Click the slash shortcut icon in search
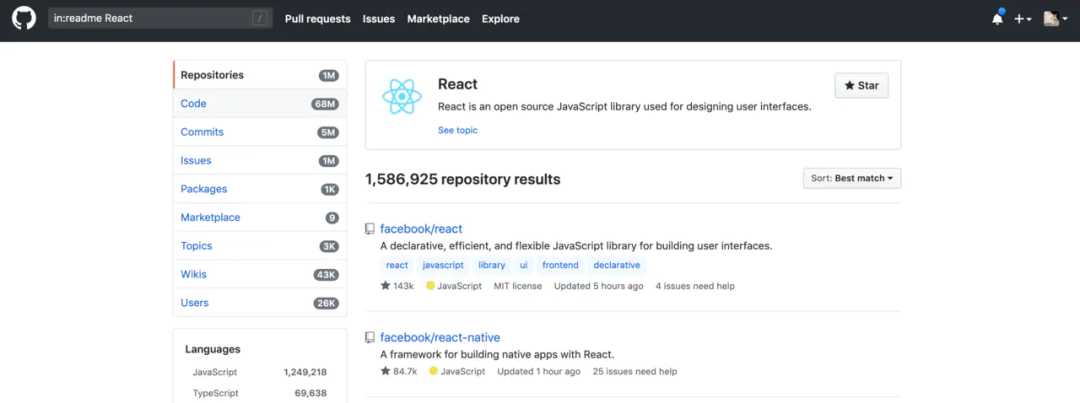This screenshot has height=403, width=1080. pos(259,18)
